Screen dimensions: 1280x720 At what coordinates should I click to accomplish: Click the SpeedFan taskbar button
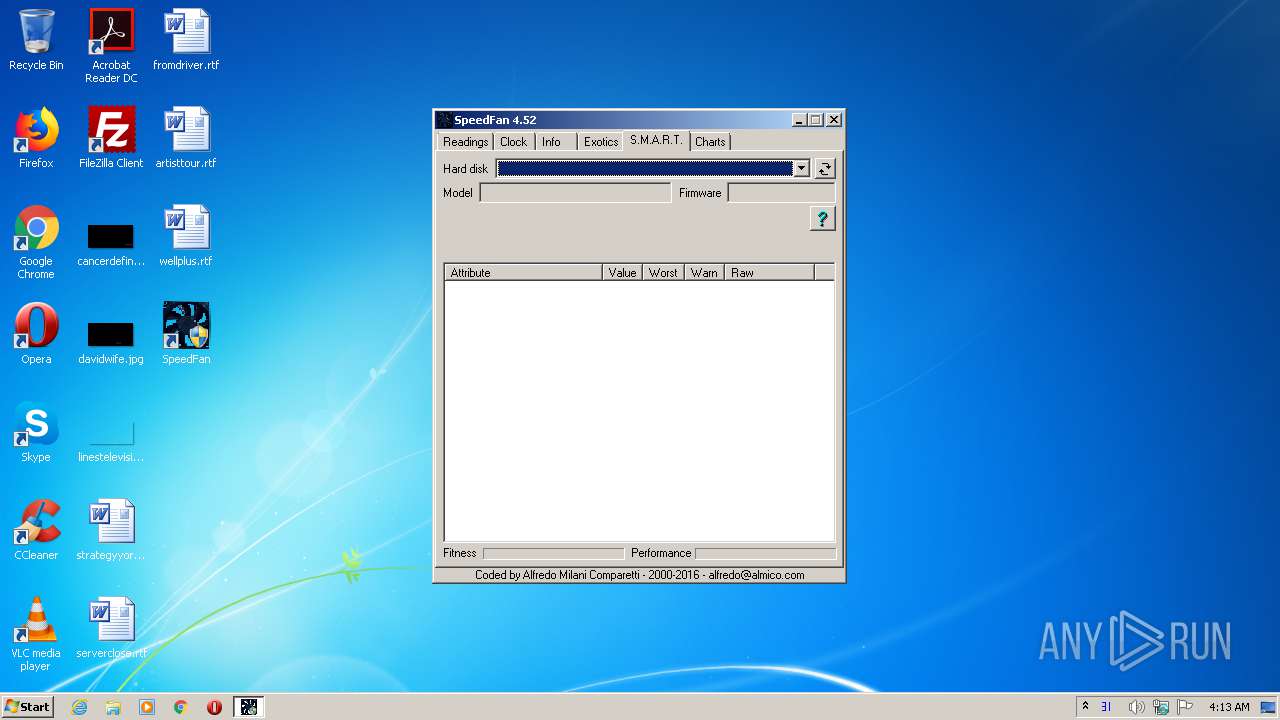(249, 707)
